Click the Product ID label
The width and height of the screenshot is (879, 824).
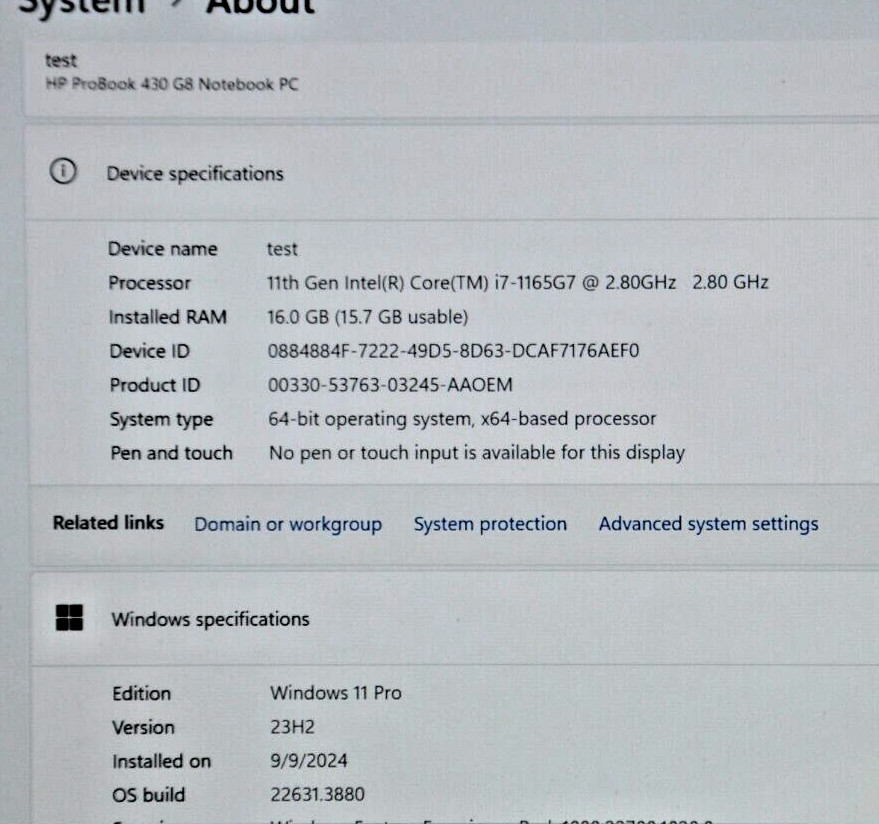point(155,385)
